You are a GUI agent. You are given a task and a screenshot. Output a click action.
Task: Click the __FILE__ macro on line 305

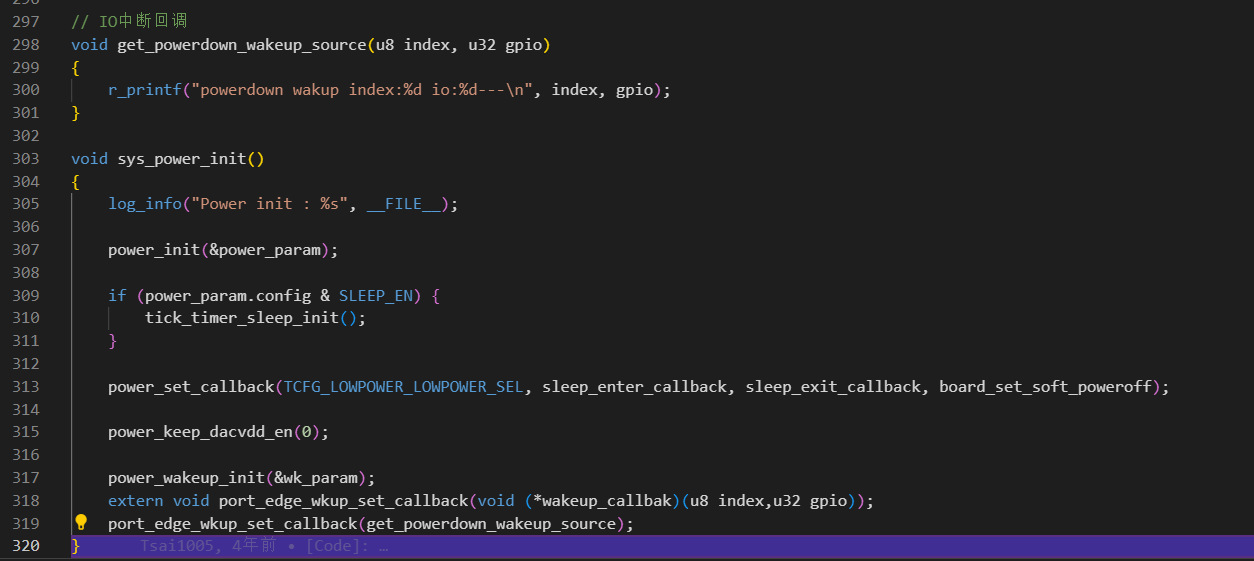tap(403, 204)
